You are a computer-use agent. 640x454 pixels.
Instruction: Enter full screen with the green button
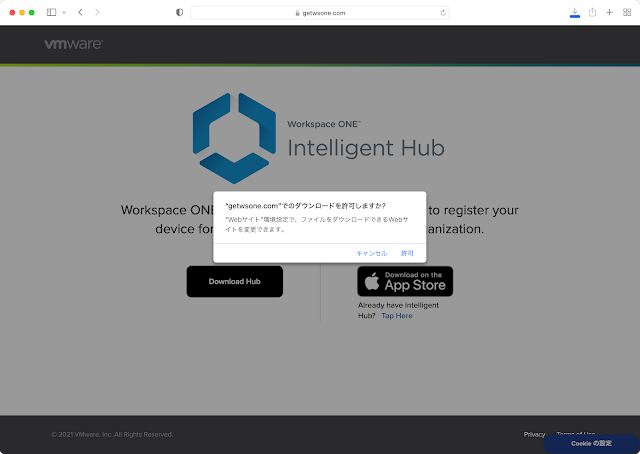click(x=31, y=13)
